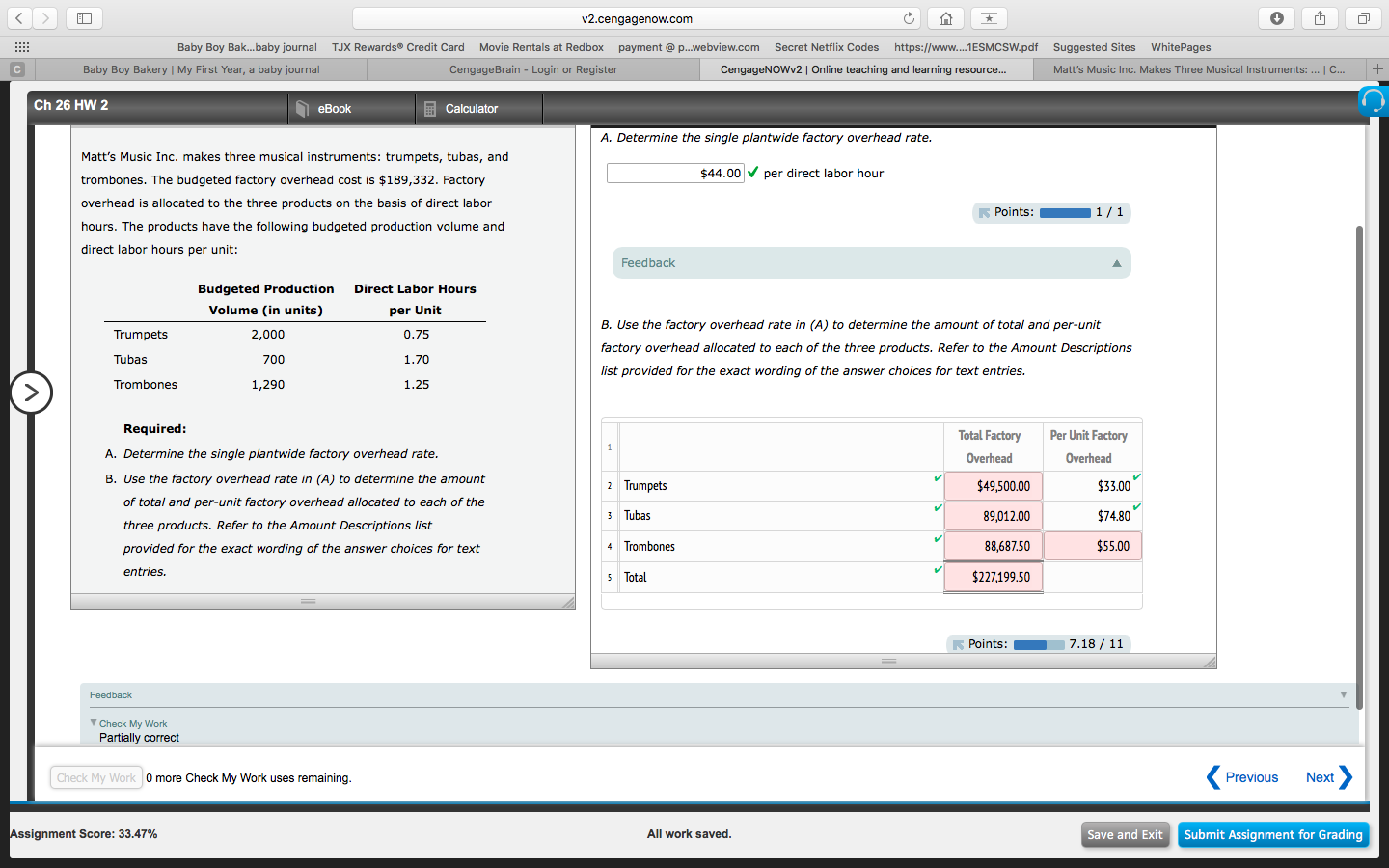
Task: Show Safari downloads
Action: [x=1276, y=18]
